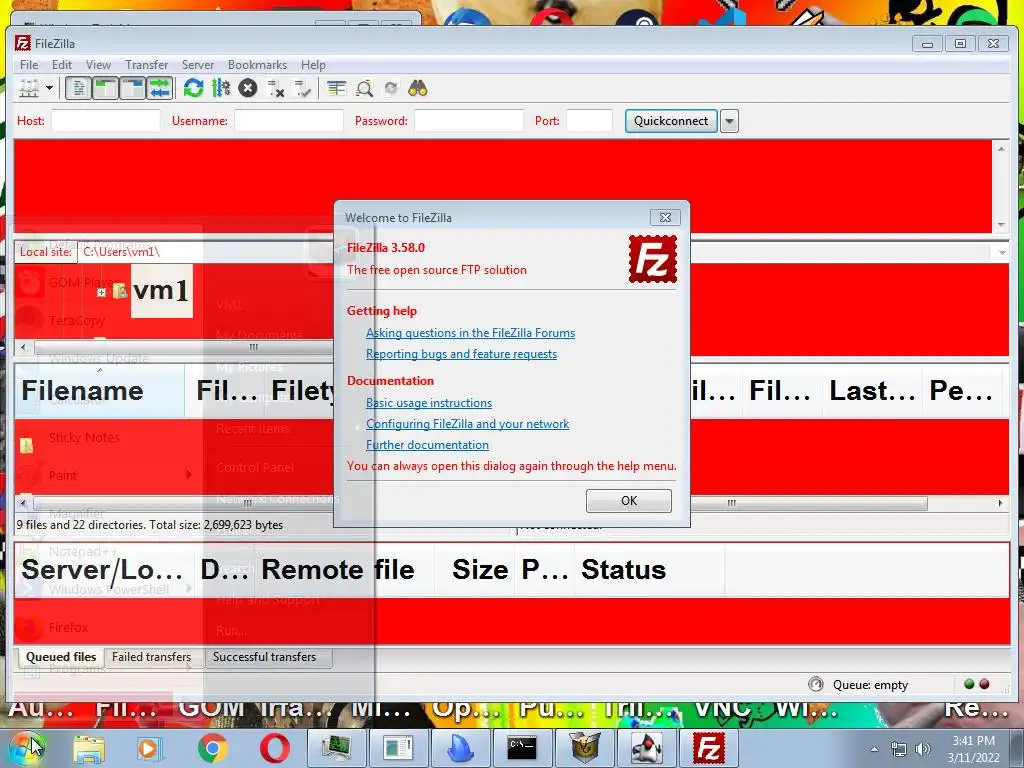Focus the Port input field

tap(589, 121)
